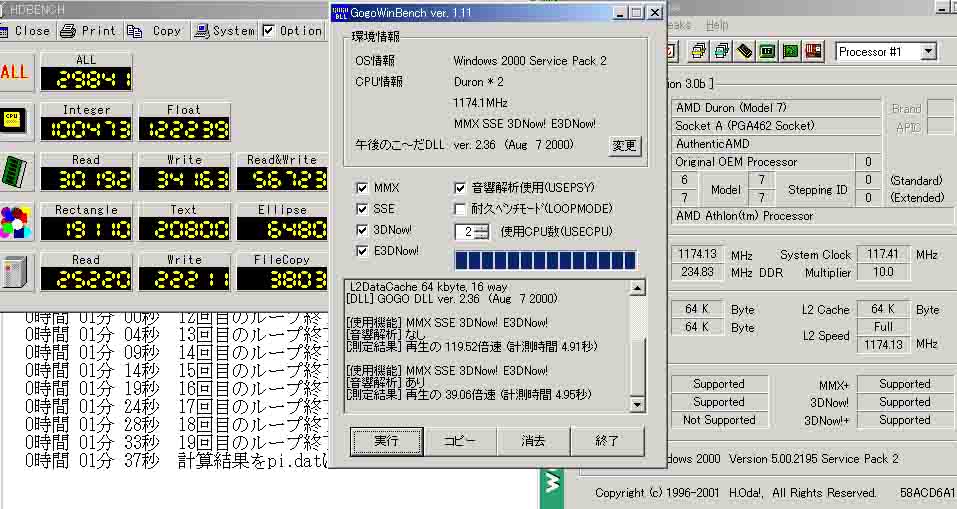Click the 'Original OEM Processor' field
The image size is (957, 509).
763,162
